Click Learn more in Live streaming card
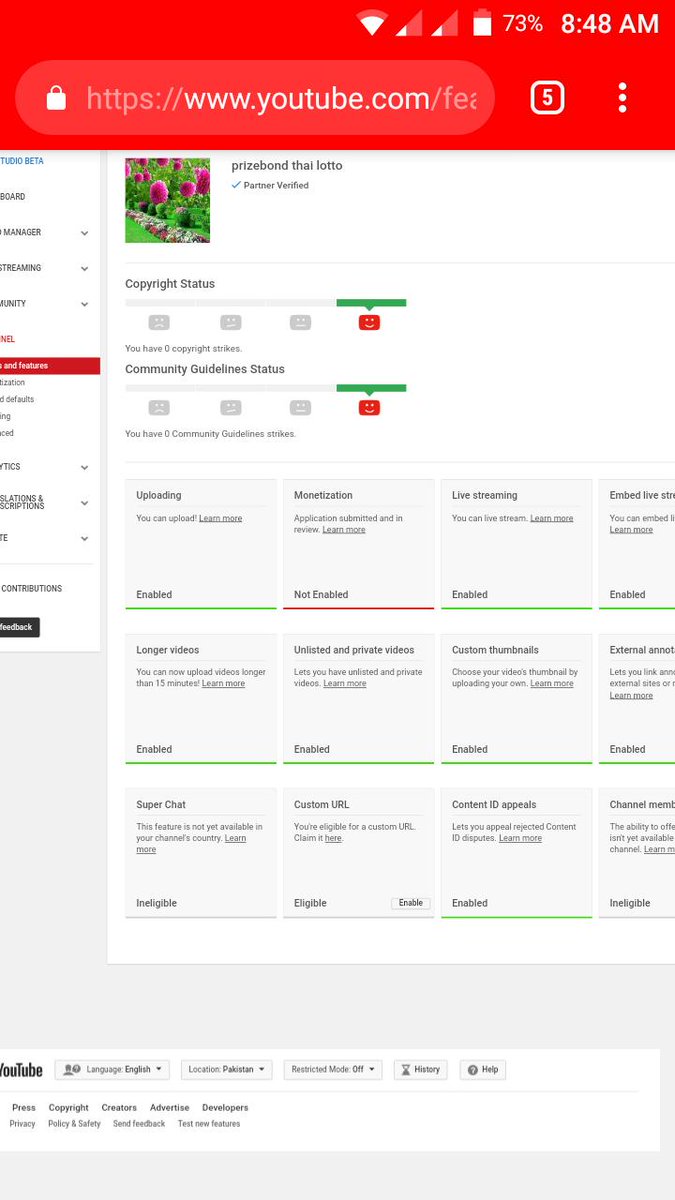This screenshot has height=1200, width=675. (552, 519)
